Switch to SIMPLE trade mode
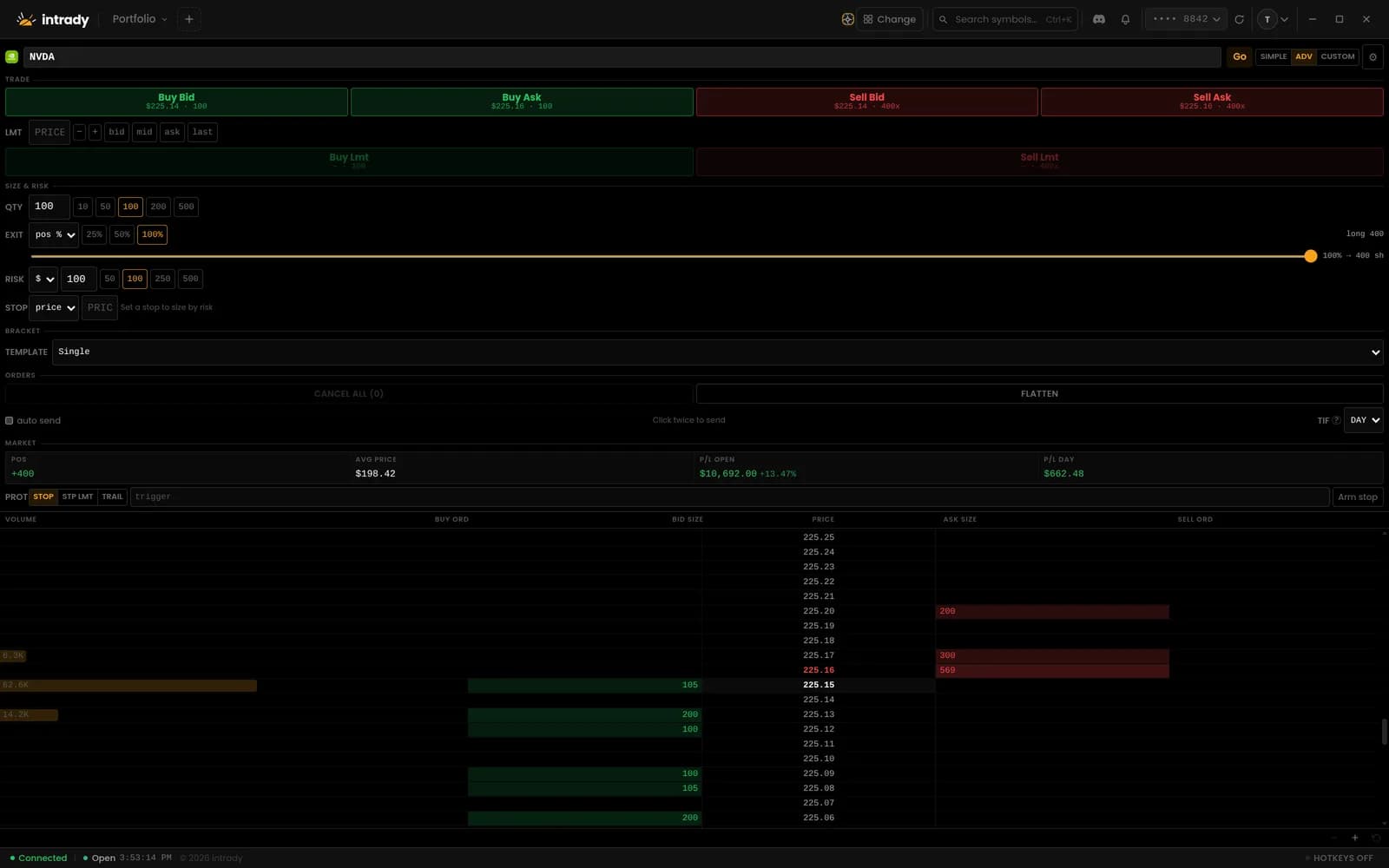1389x868 pixels. pyautogui.click(x=1274, y=56)
